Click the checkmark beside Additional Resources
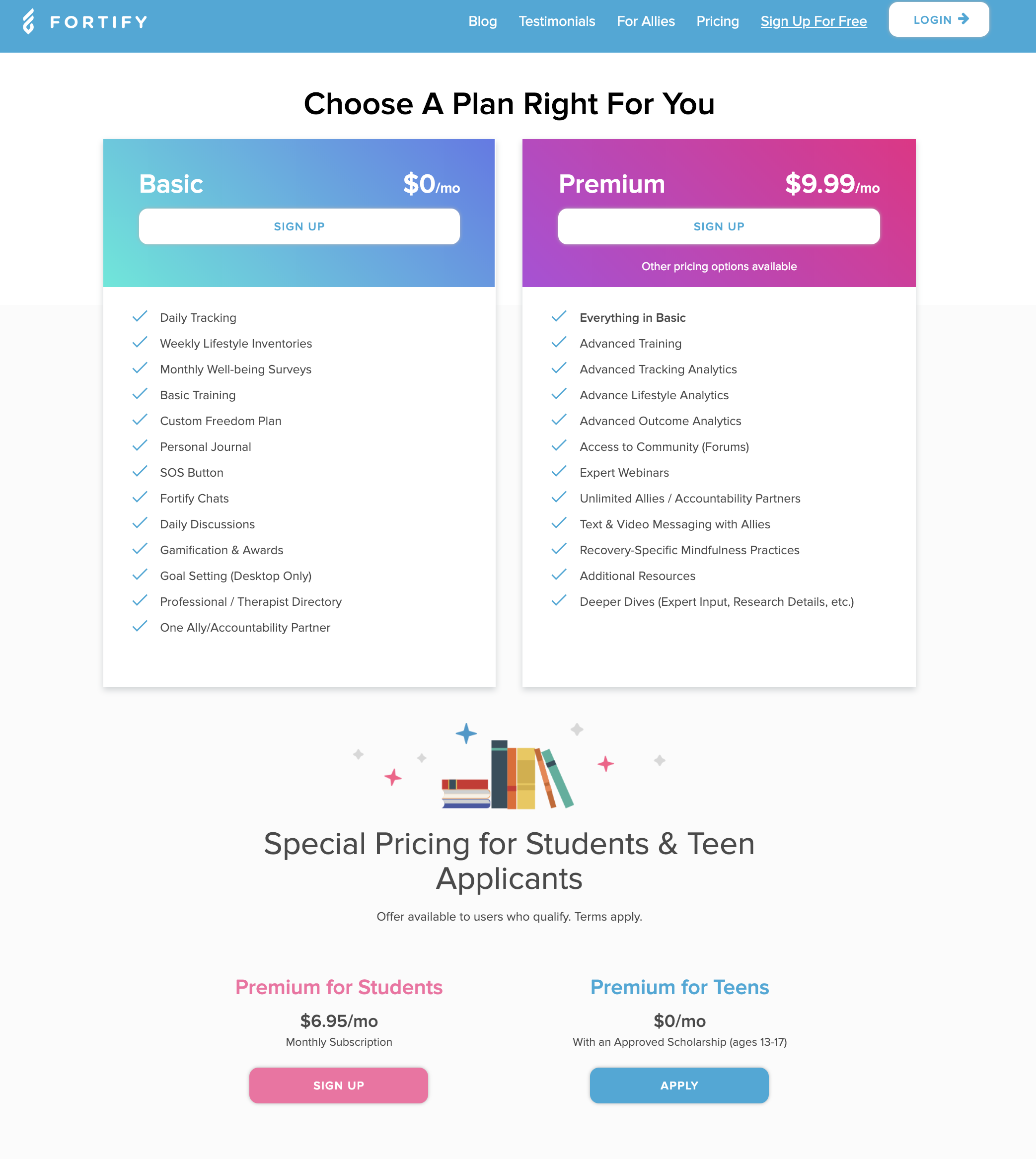 559,575
